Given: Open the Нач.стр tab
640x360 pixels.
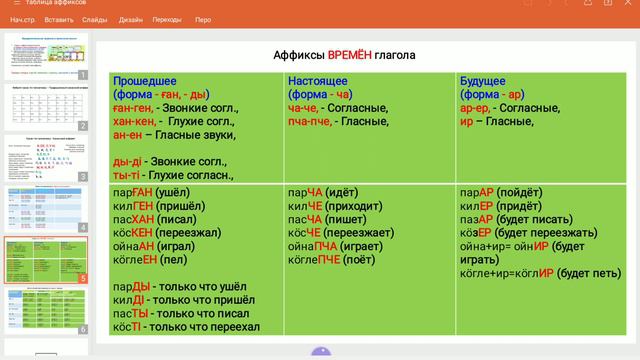Looking at the screenshot, I should tap(22, 20).
